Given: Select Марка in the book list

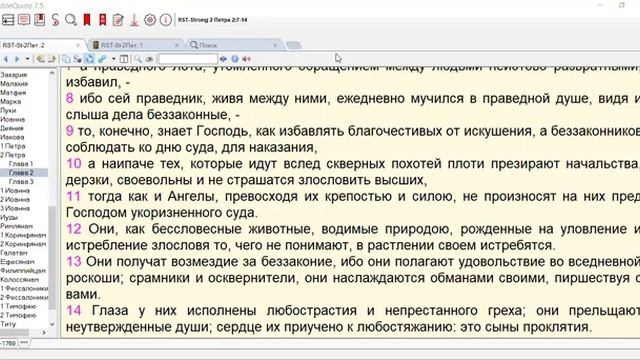Looking at the screenshot, I should click(x=11, y=102).
